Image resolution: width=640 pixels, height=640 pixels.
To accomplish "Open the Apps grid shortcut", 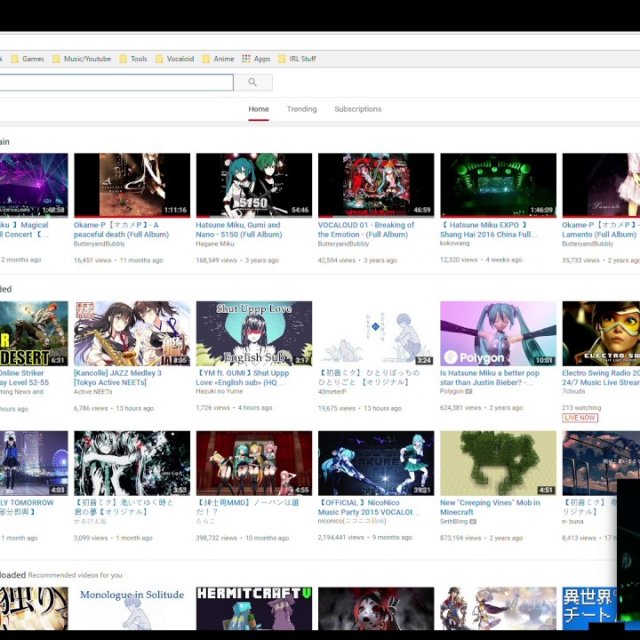I will 256,59.
